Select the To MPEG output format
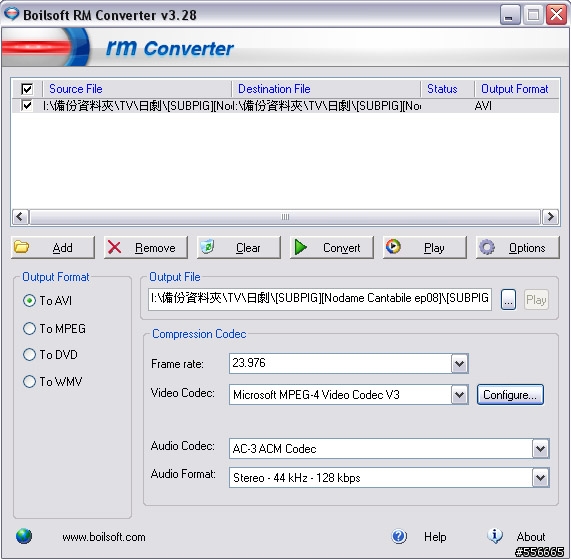 (x=29, y=328)
